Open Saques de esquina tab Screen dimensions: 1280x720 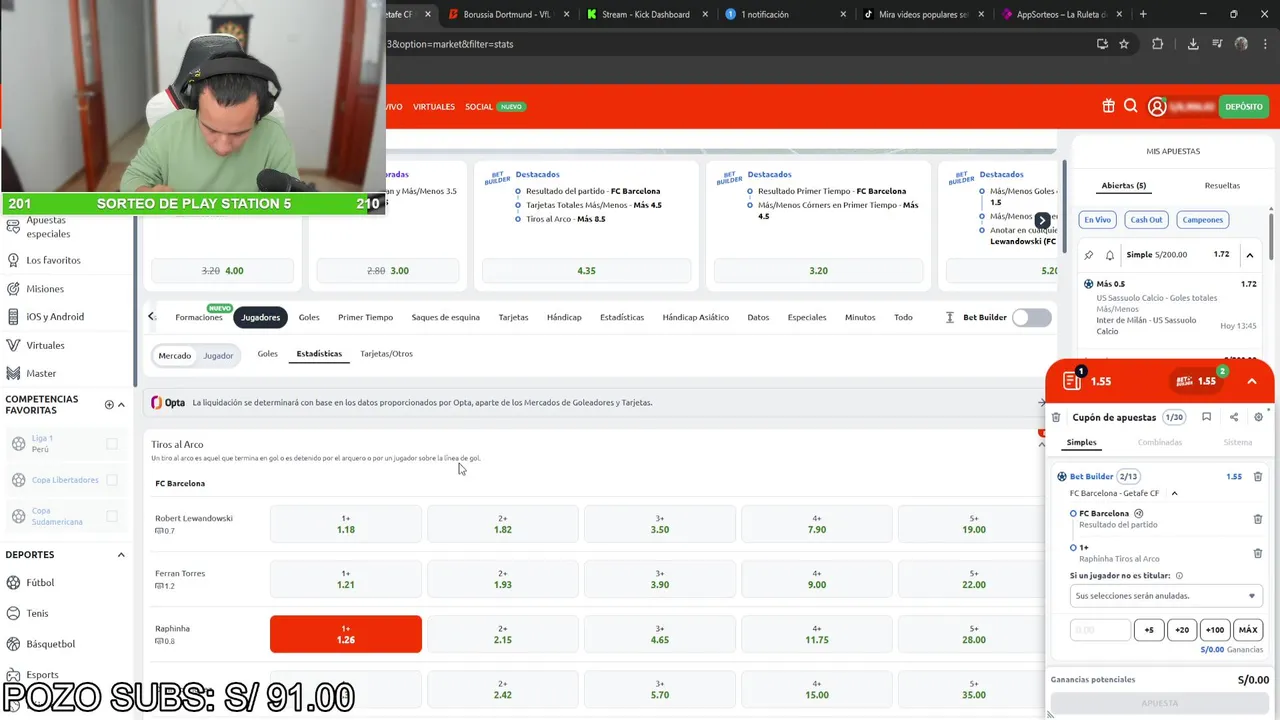coord(445,317)
